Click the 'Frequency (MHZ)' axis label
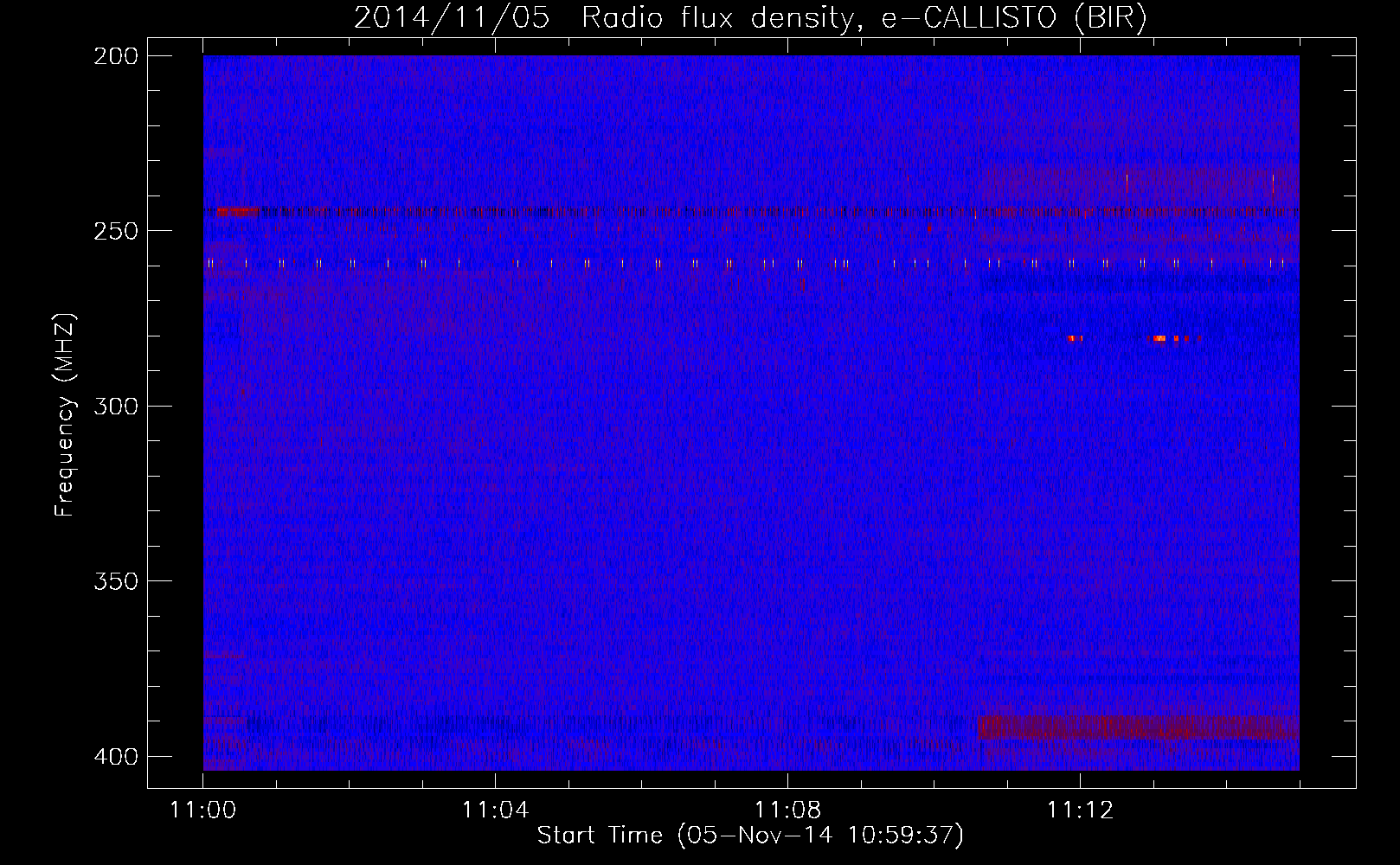Image resolution: width=1400 pixels, height=865 pixels. tap(64, 415)
